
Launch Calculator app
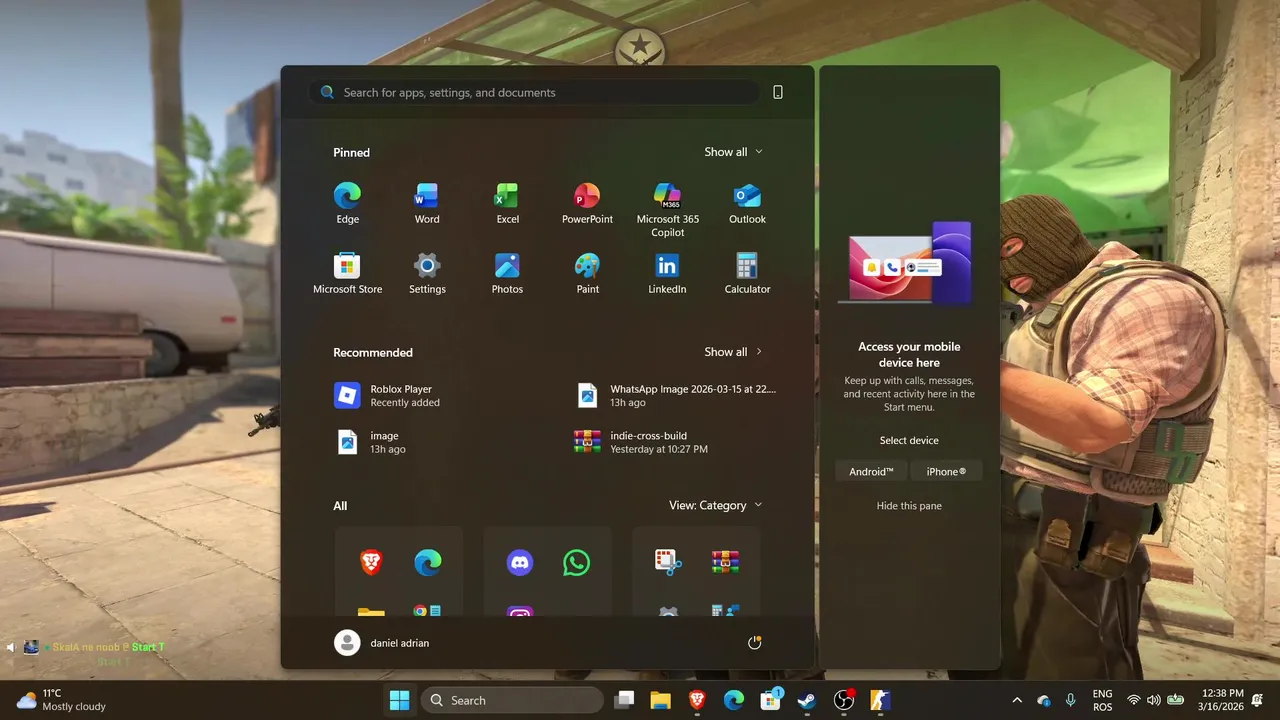tap(747, 274)
